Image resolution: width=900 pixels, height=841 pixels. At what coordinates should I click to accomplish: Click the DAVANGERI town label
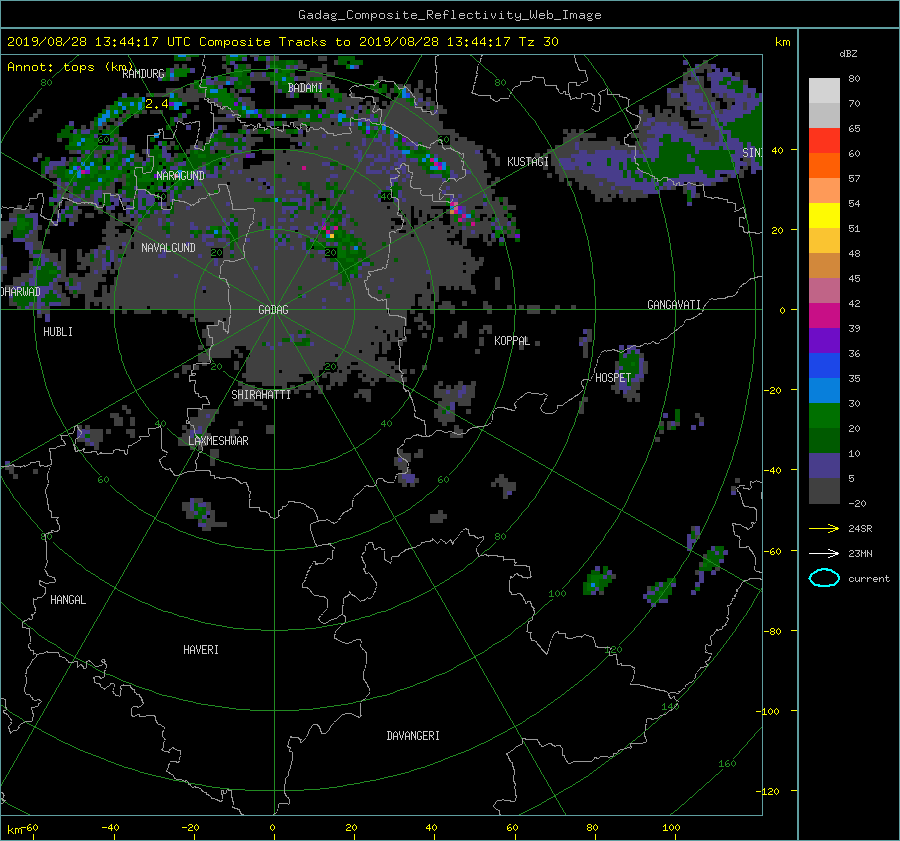(413, 736)
